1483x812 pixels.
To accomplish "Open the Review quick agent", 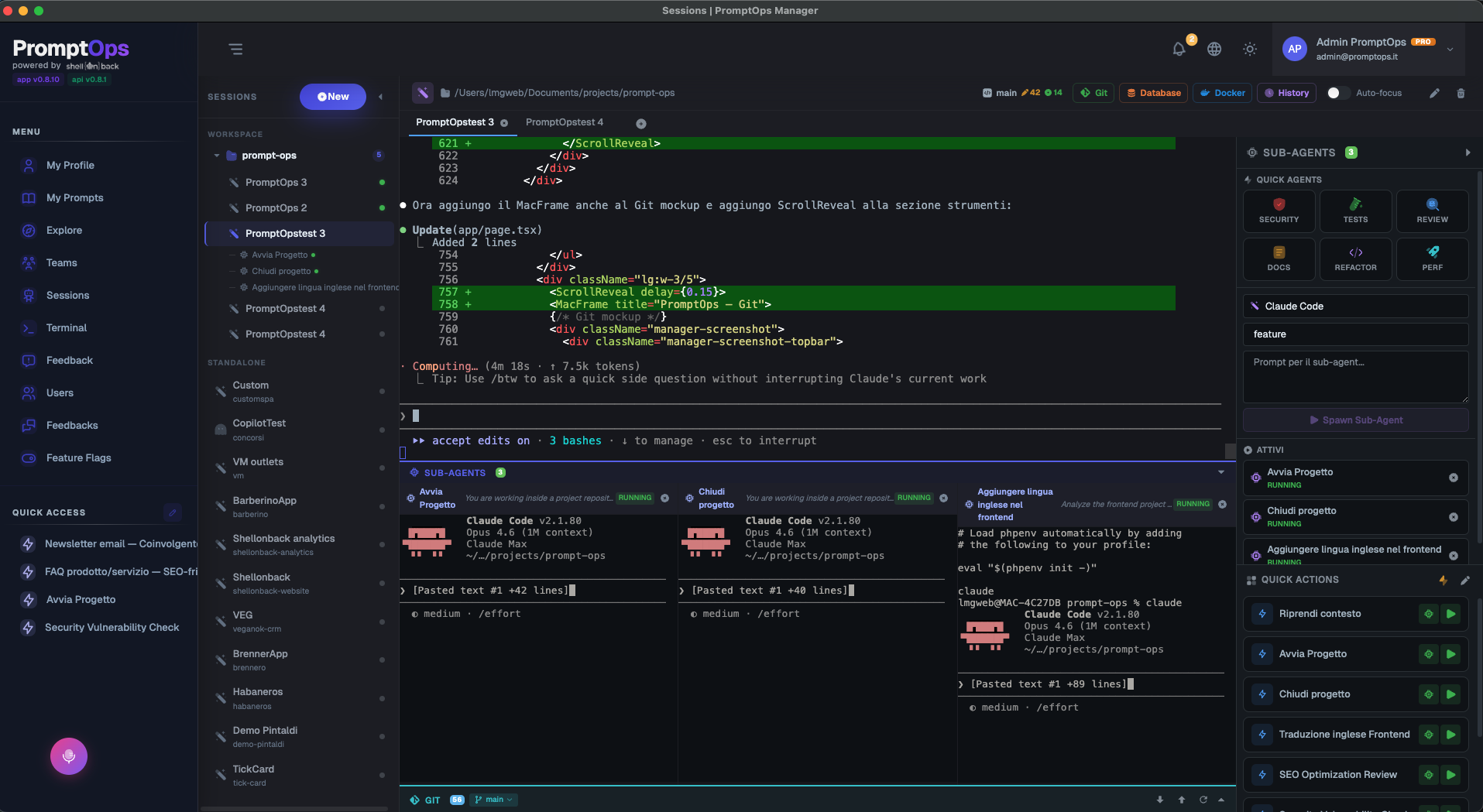I will point(1431,211).
